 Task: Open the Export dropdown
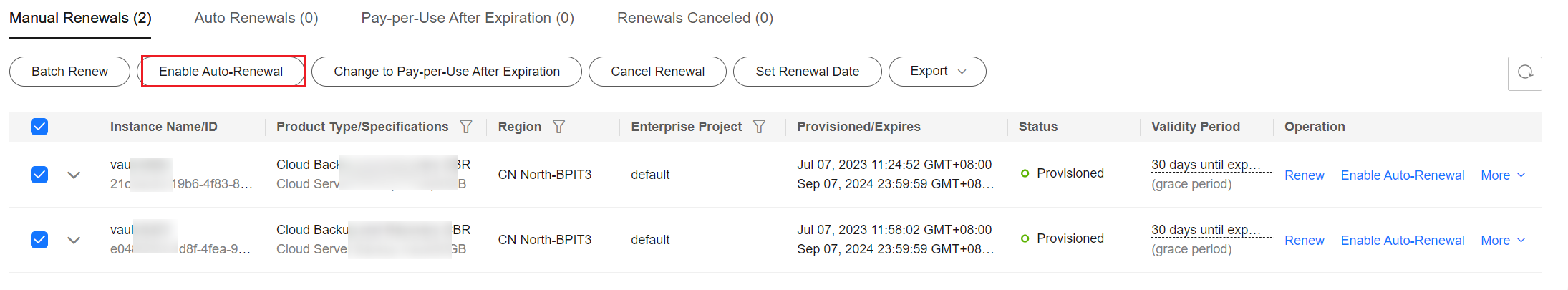937,72
